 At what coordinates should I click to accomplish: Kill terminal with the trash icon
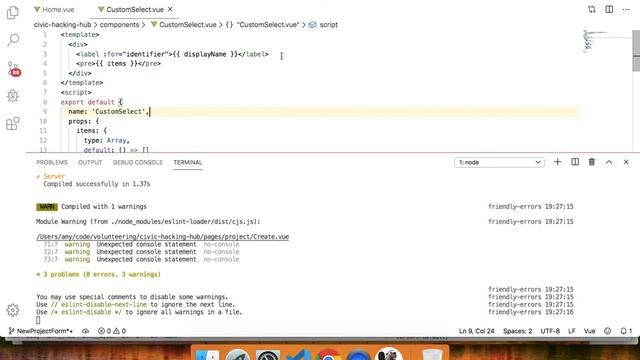pos(591,162)
